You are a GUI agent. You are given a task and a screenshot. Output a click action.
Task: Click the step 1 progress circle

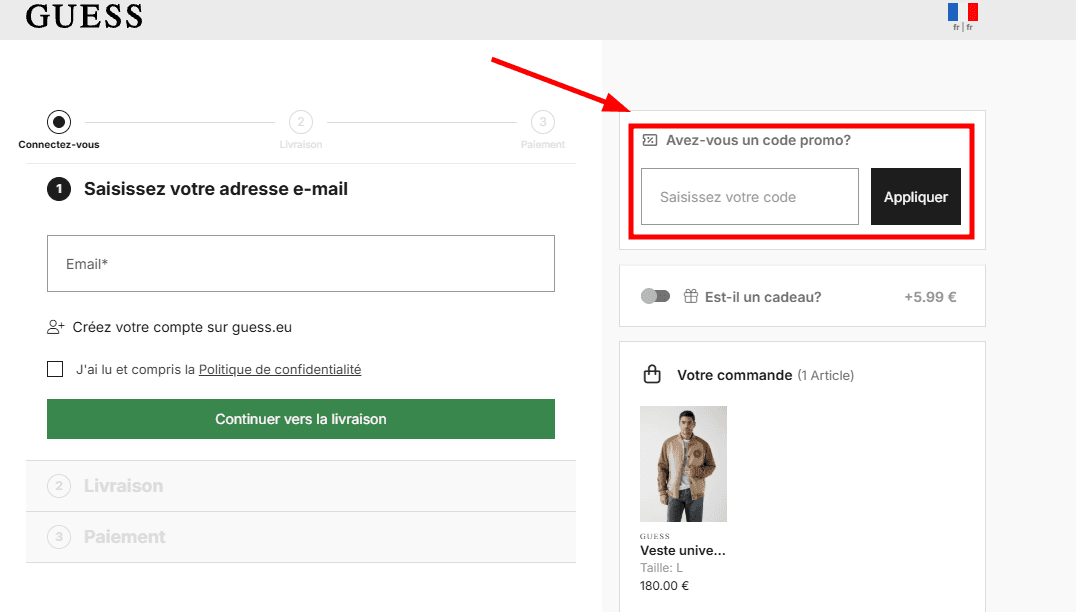pyautogui.click(x=59, y=122)
